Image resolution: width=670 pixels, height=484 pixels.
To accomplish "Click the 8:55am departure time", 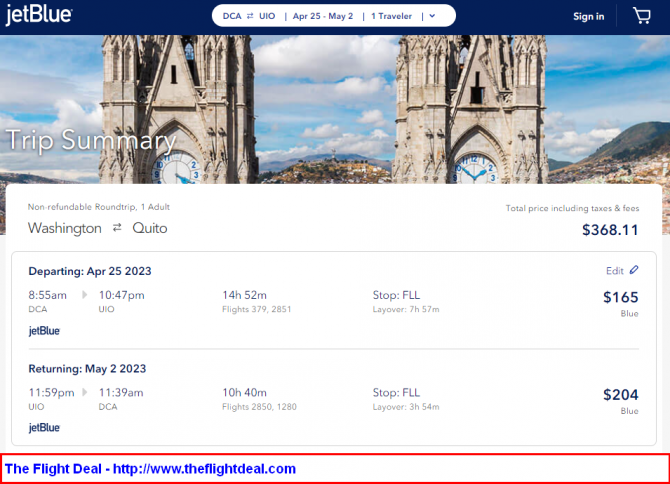I will click(47, 295).
